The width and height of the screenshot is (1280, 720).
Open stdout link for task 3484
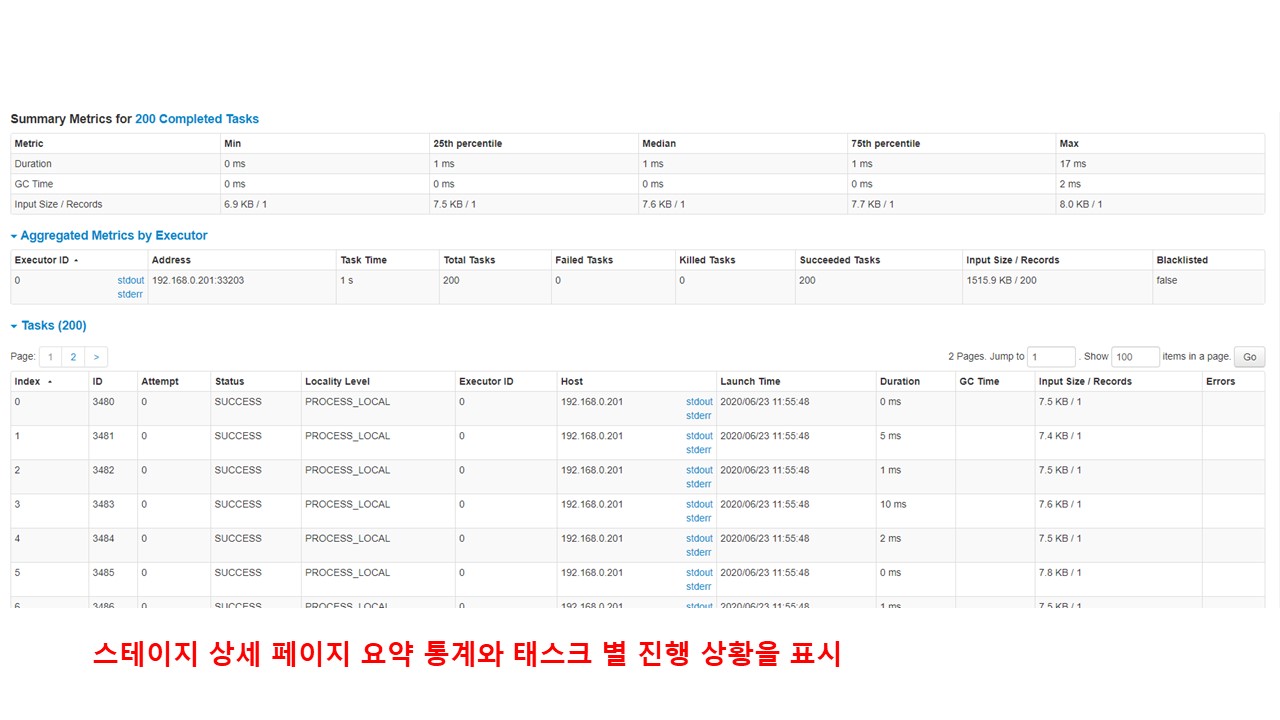point(699,539)
